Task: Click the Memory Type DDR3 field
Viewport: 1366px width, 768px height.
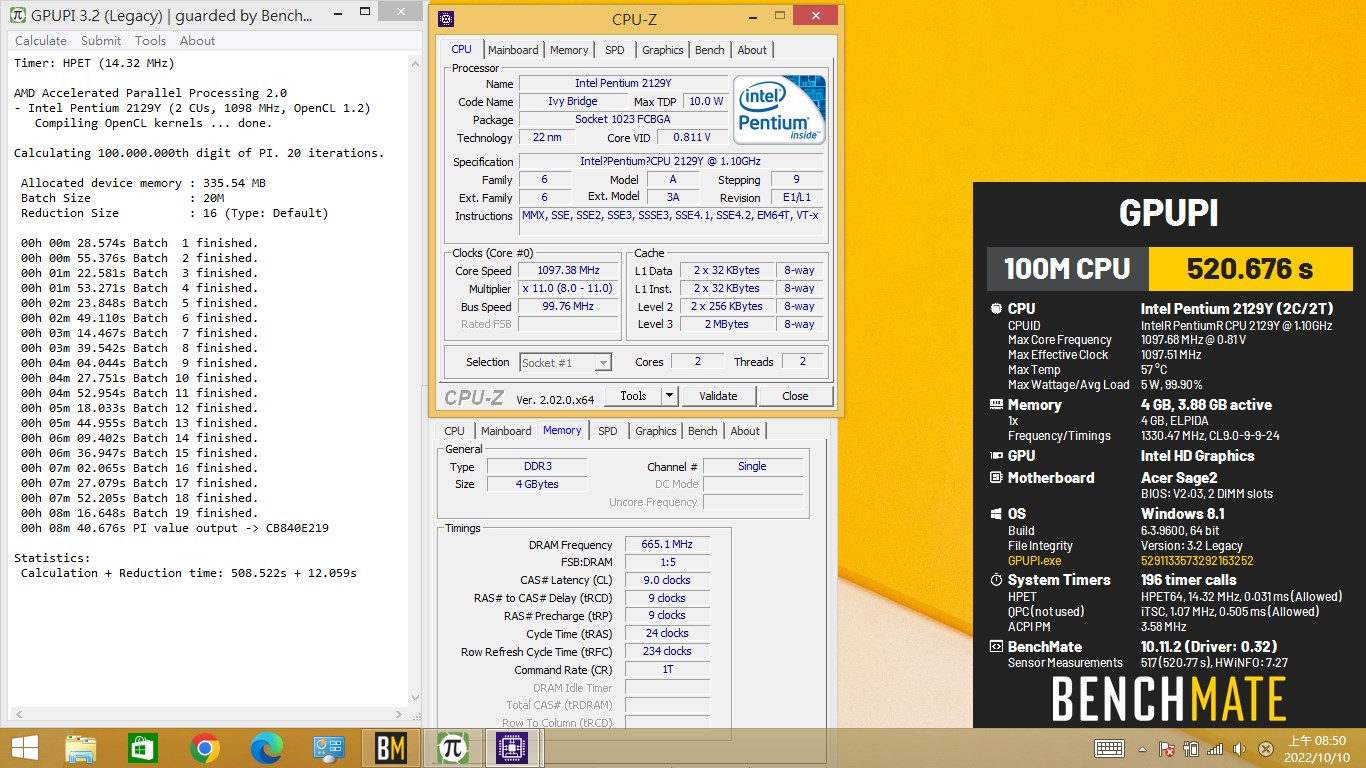Action: point(537,467)
